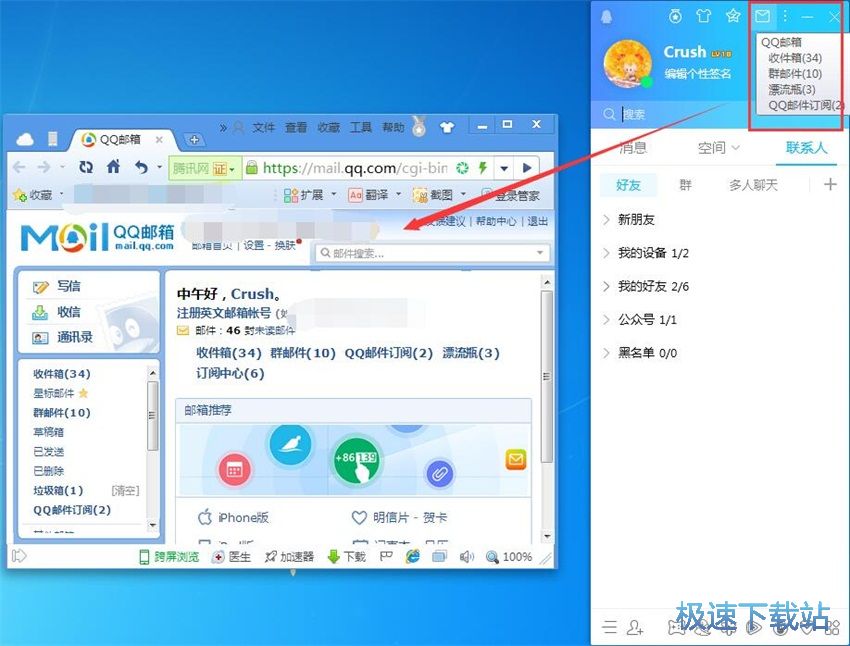Select 收件箱(34) in QQ mail popup

795,58
